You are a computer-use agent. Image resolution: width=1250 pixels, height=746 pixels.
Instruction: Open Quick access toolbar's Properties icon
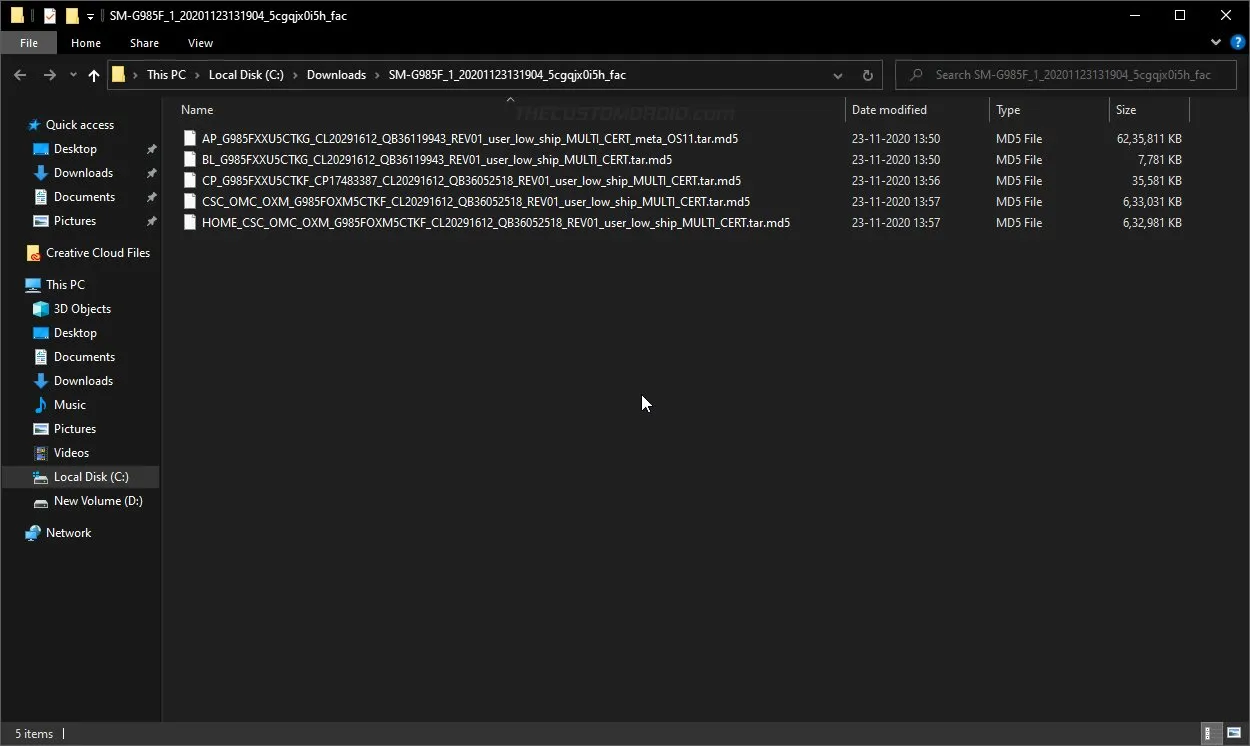pos(50,15)
